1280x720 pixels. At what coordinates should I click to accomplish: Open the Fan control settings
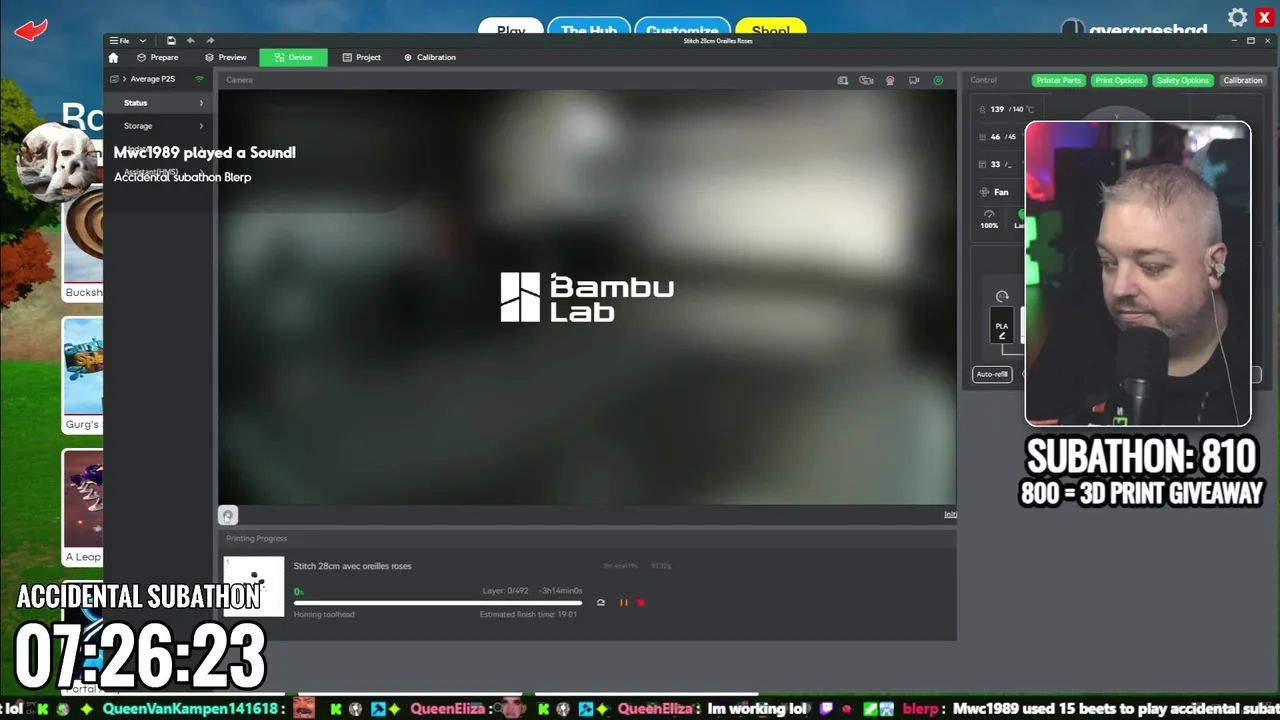(996, 192)
